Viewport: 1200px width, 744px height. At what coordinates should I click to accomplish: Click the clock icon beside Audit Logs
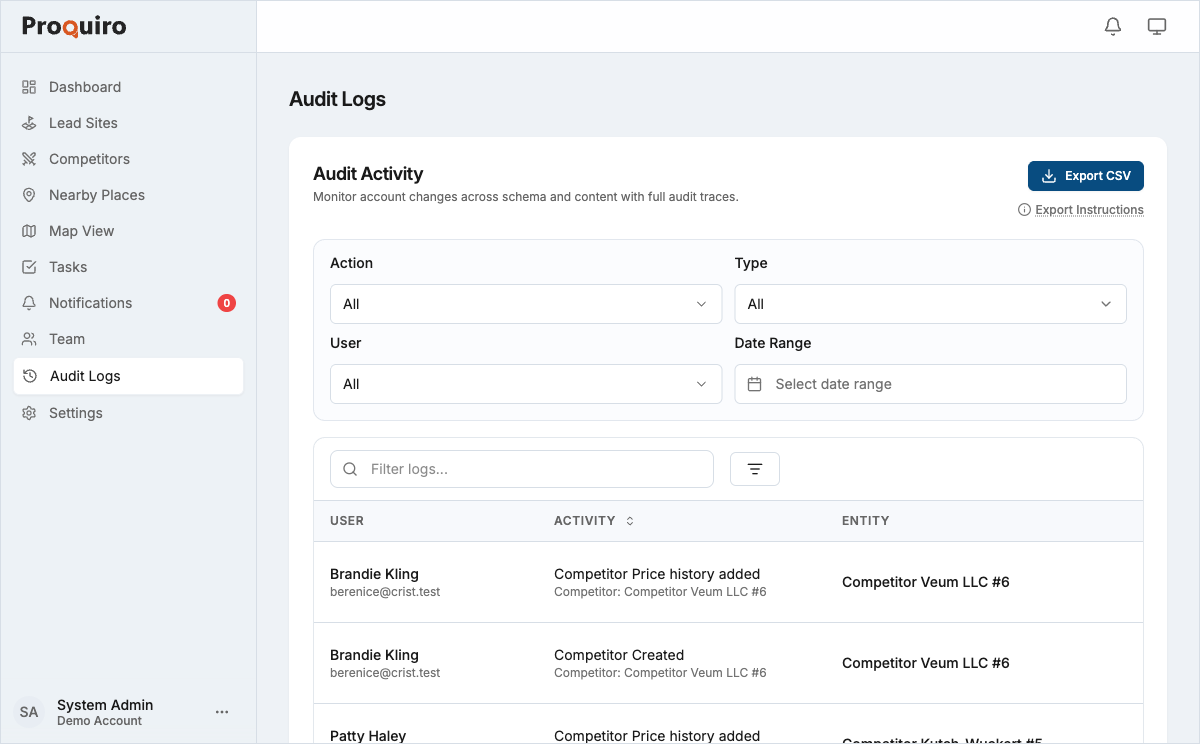tap(29, 375)
